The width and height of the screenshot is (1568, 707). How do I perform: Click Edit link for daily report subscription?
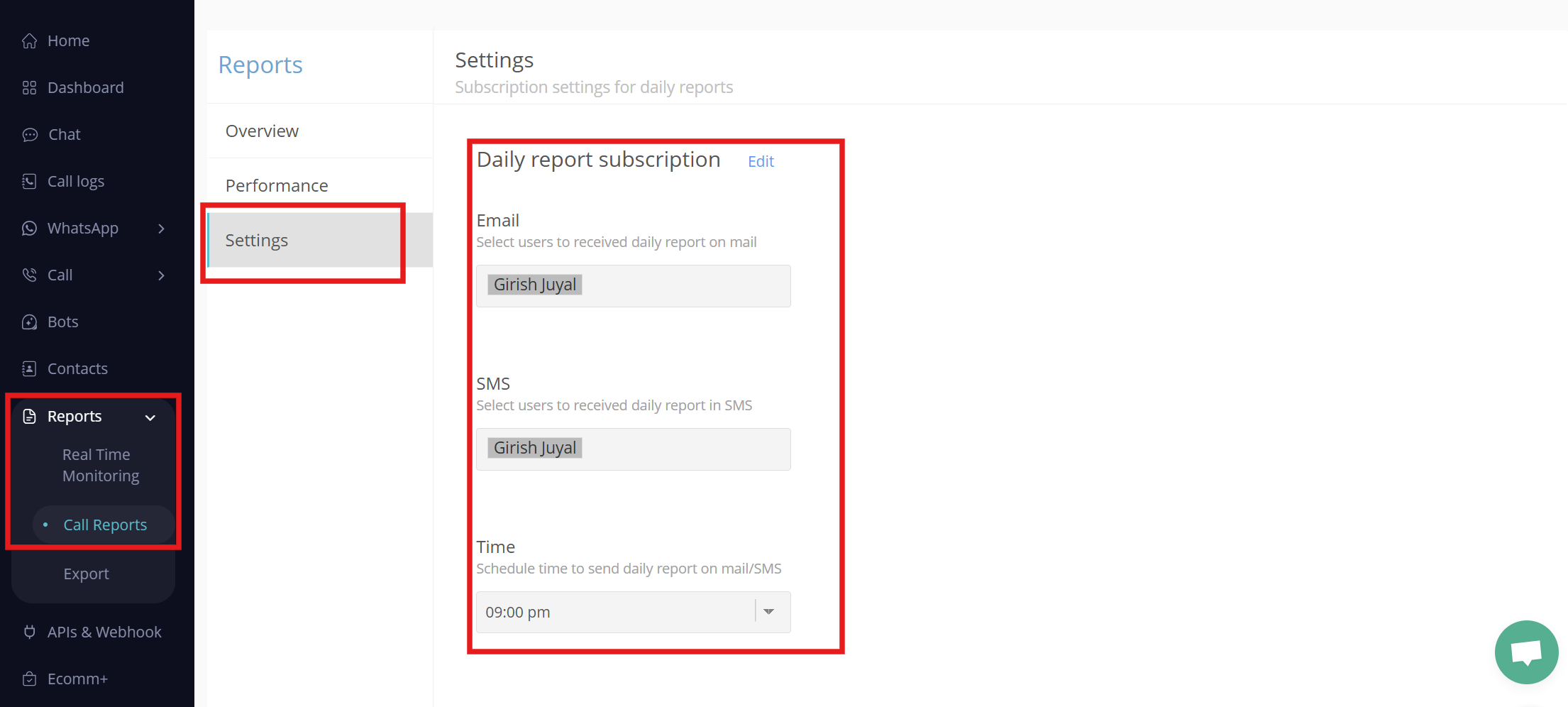[761, 162]
